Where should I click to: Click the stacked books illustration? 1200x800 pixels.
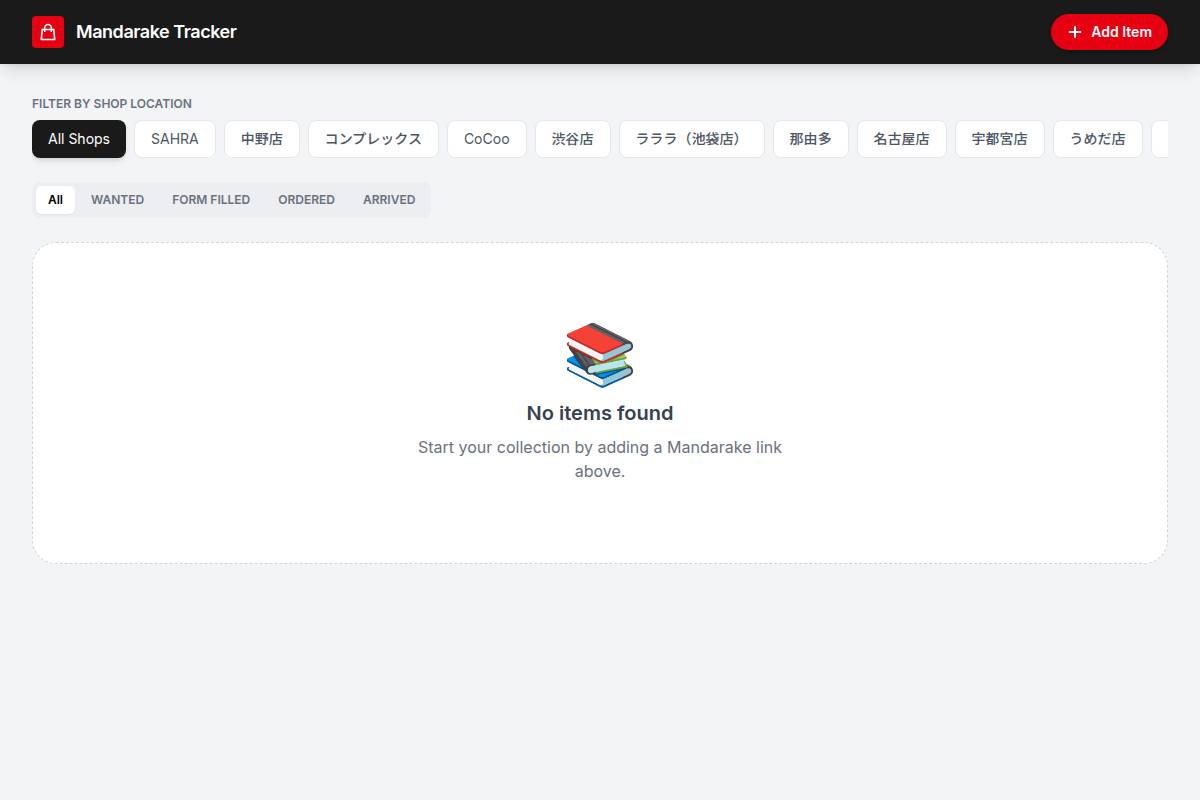600,355
